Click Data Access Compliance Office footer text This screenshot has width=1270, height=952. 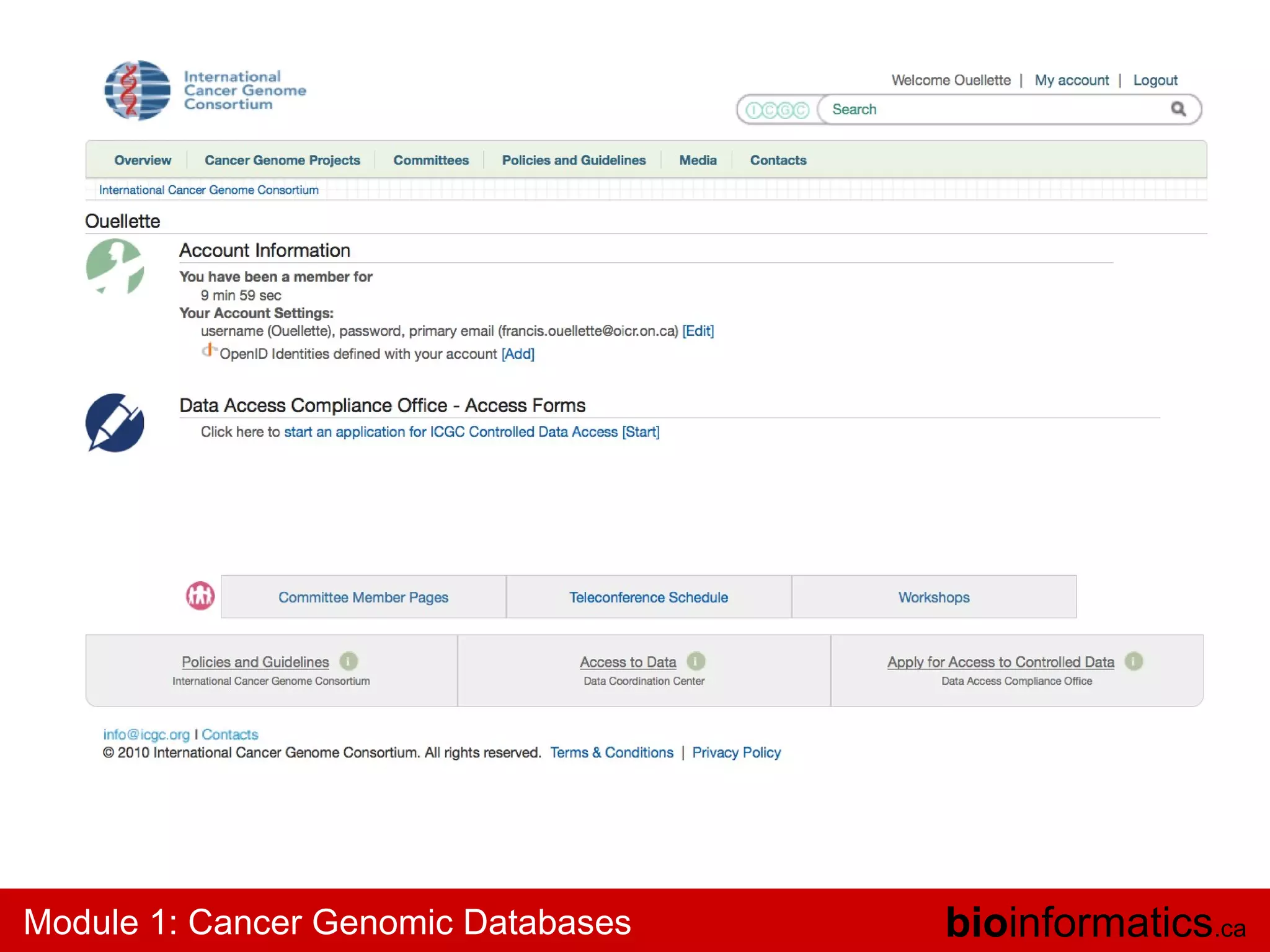point(1017,681)
